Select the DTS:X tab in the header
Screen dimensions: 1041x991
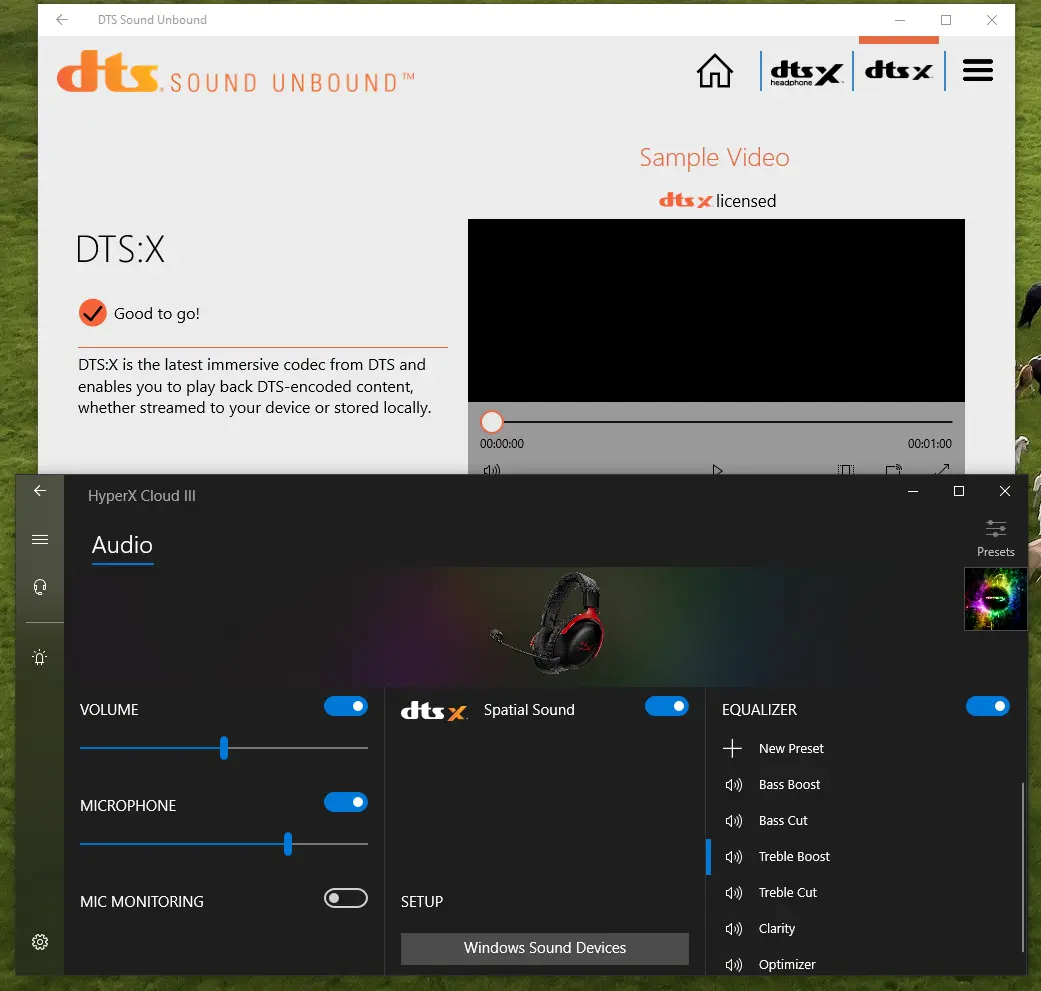[x=898, y=70]
